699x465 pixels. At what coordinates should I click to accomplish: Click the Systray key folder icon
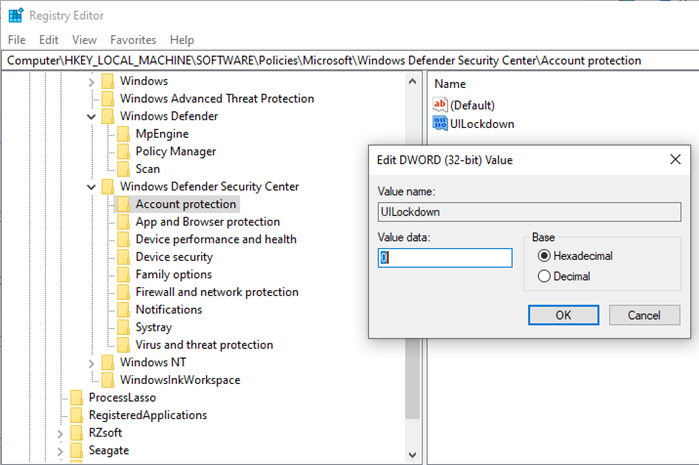point(123,327)
